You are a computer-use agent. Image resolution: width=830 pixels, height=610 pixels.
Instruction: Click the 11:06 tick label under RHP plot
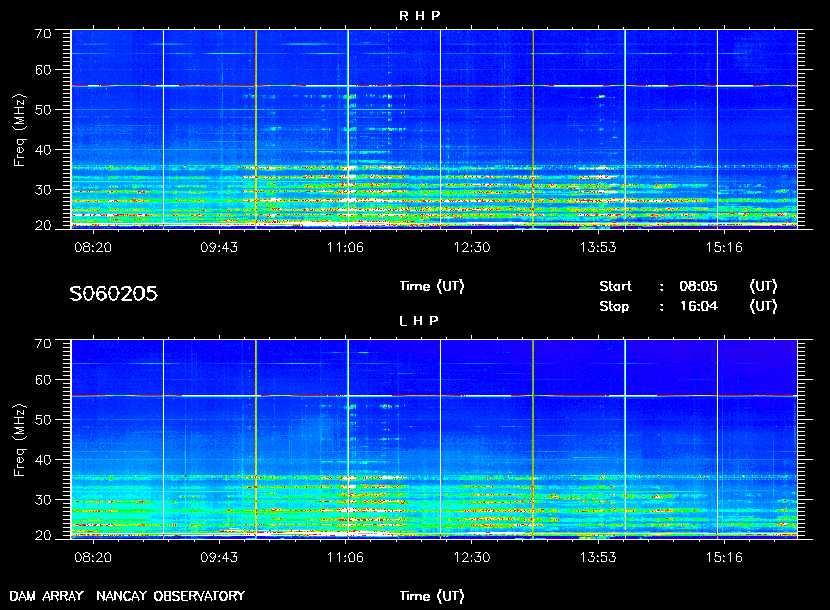[x=345, y=247]
